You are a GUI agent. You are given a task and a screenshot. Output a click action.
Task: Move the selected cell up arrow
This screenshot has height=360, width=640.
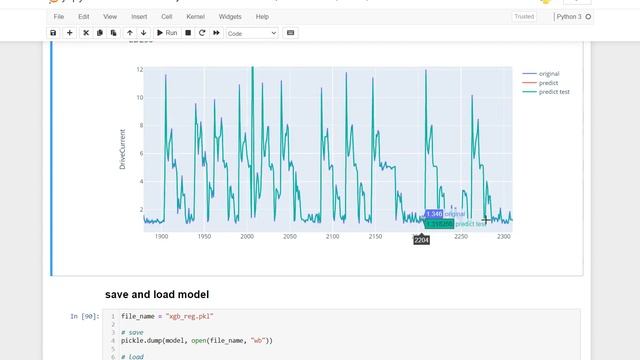coord(130,33)
